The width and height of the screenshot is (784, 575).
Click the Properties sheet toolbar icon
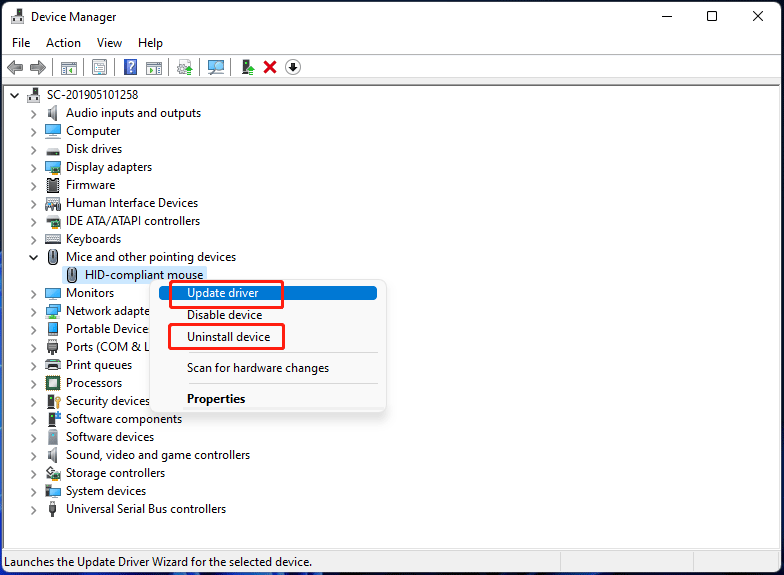pos(99,67)
